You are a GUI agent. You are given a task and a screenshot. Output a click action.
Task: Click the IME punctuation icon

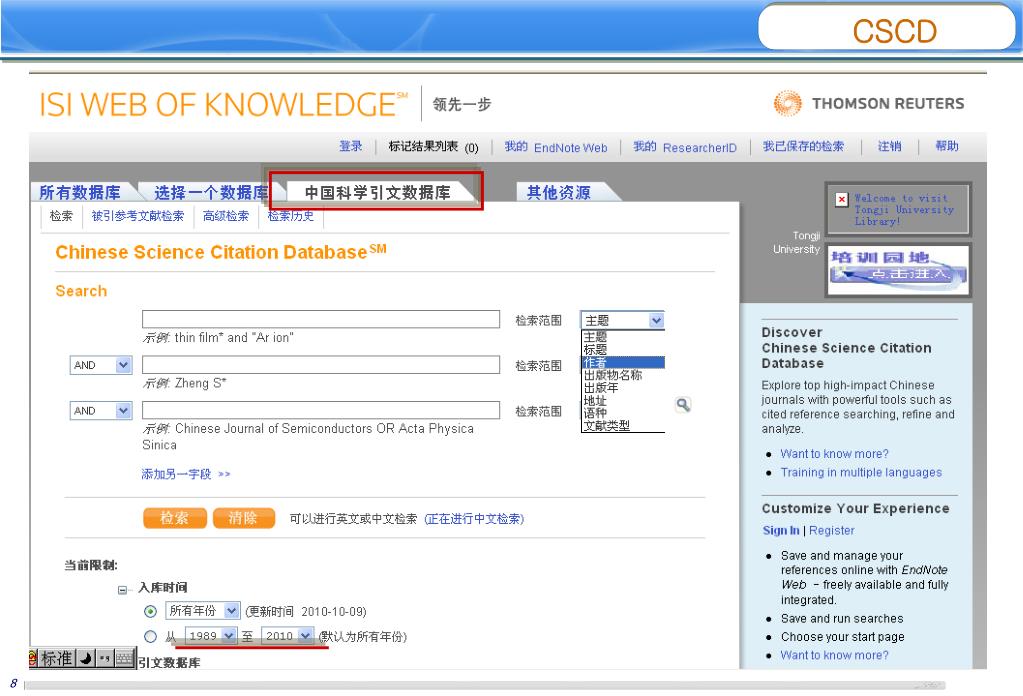point(104,658)
